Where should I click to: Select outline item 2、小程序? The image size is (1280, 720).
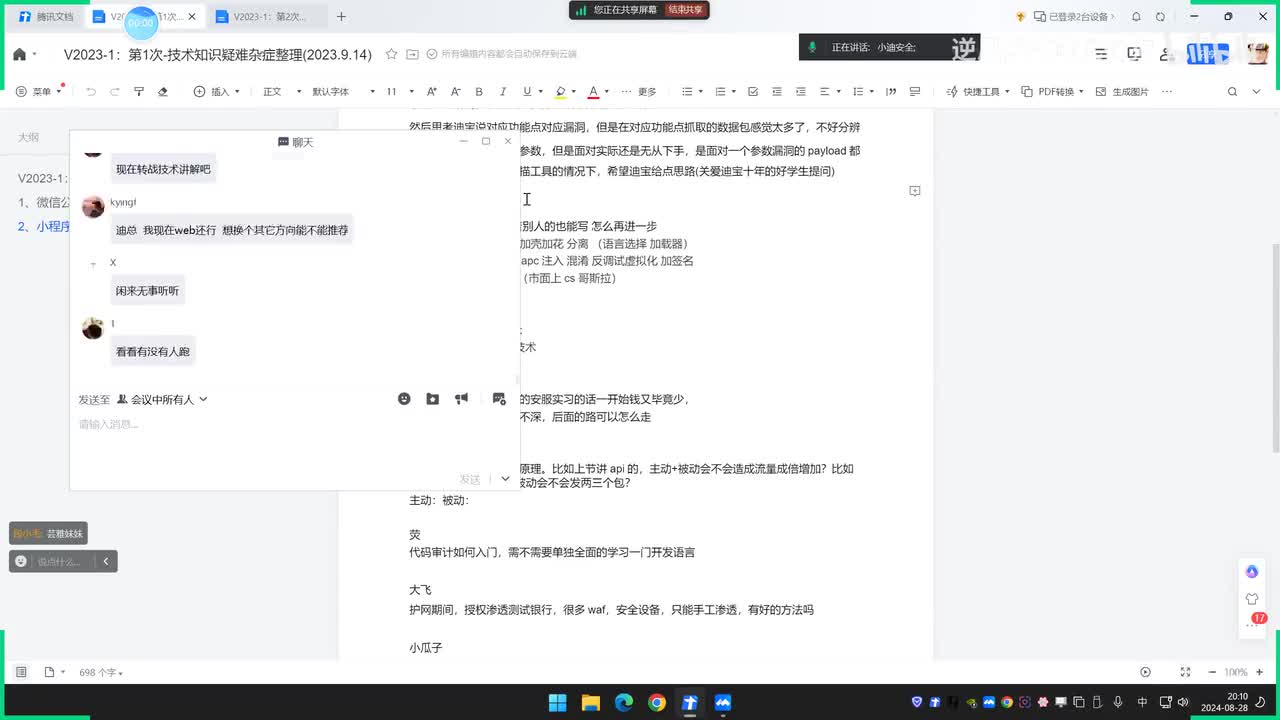tap(43, 226)
